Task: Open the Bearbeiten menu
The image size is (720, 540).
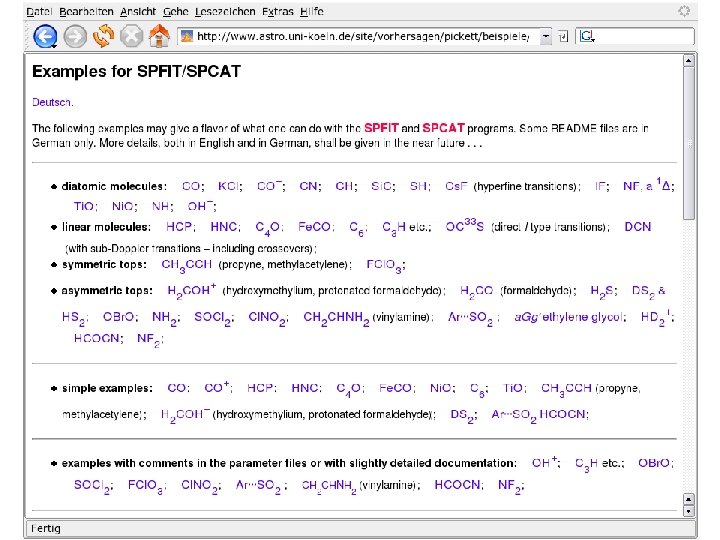Action: pyautogui.click(x=86, y=11)
